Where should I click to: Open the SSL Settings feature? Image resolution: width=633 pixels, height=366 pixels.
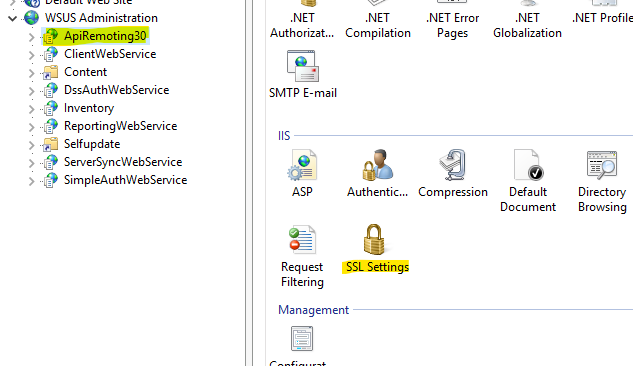tap(375, 249)
